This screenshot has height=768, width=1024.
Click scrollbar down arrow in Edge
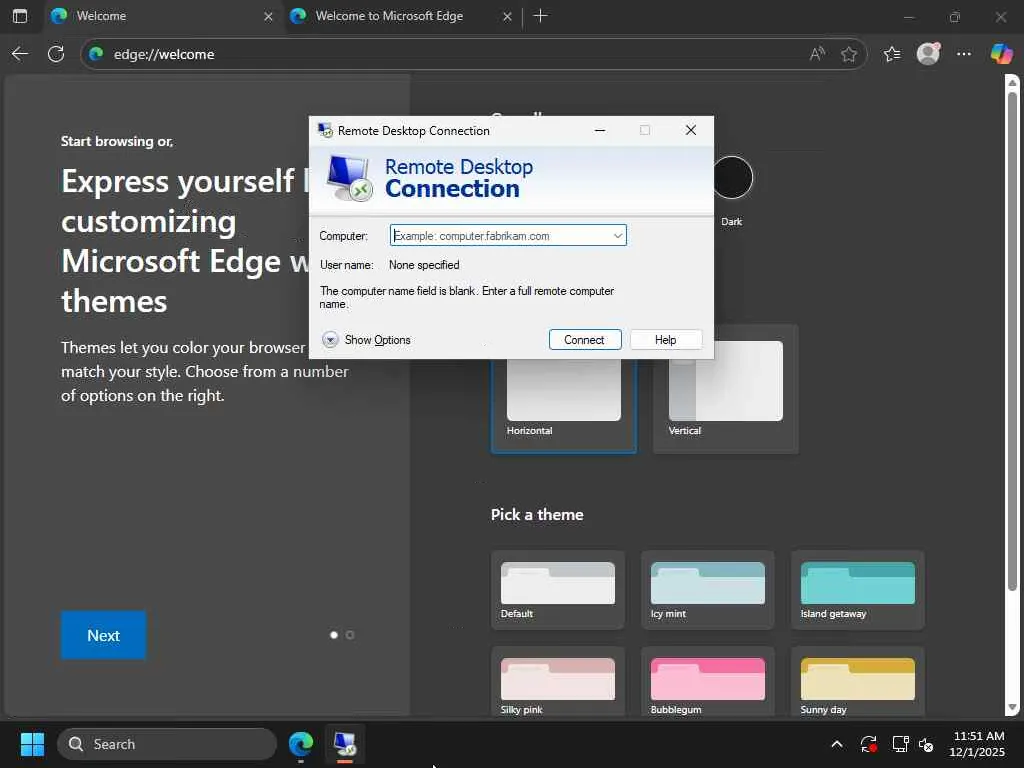[x=1012, y=707]
